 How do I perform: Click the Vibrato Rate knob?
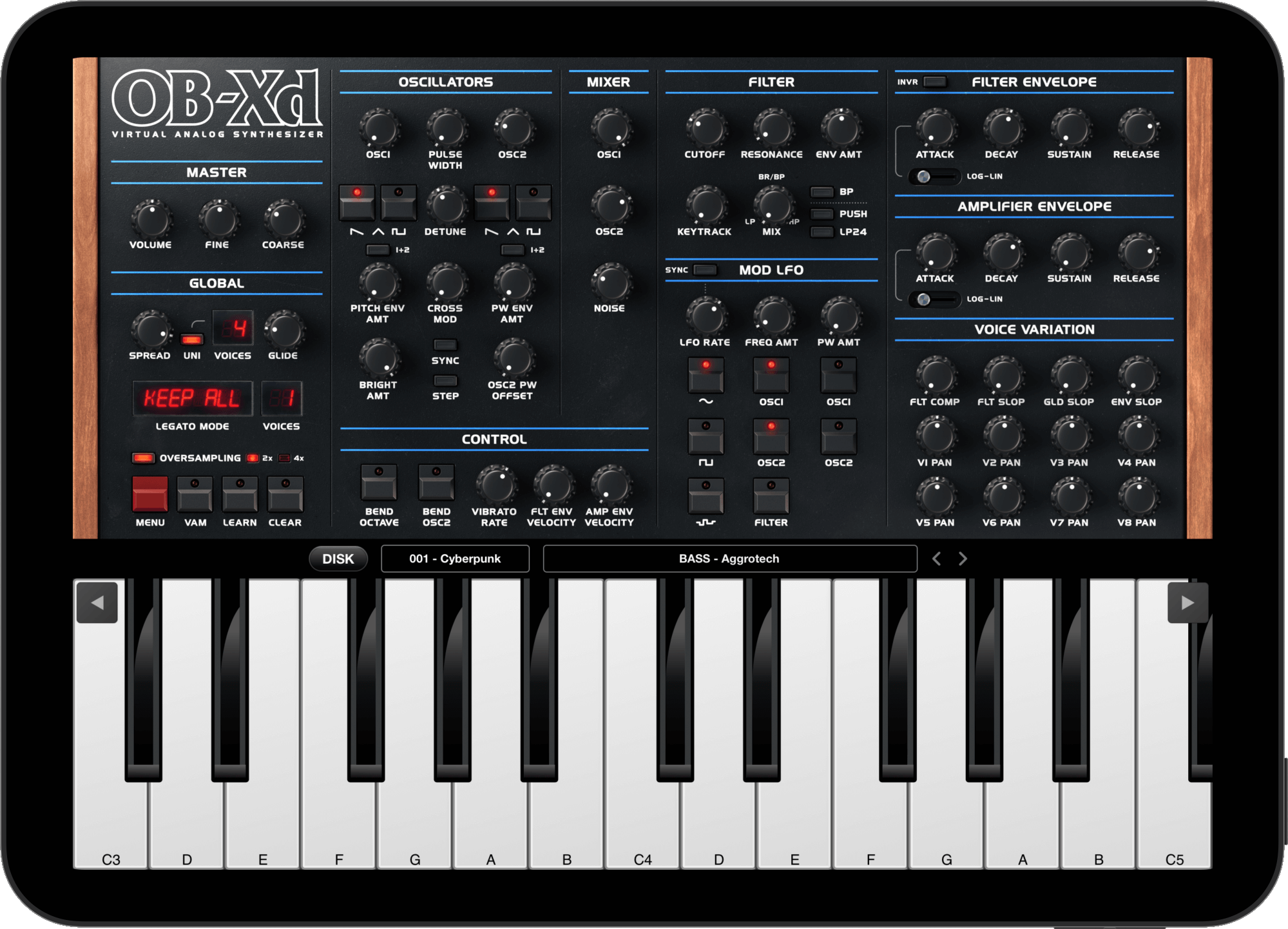495,485
